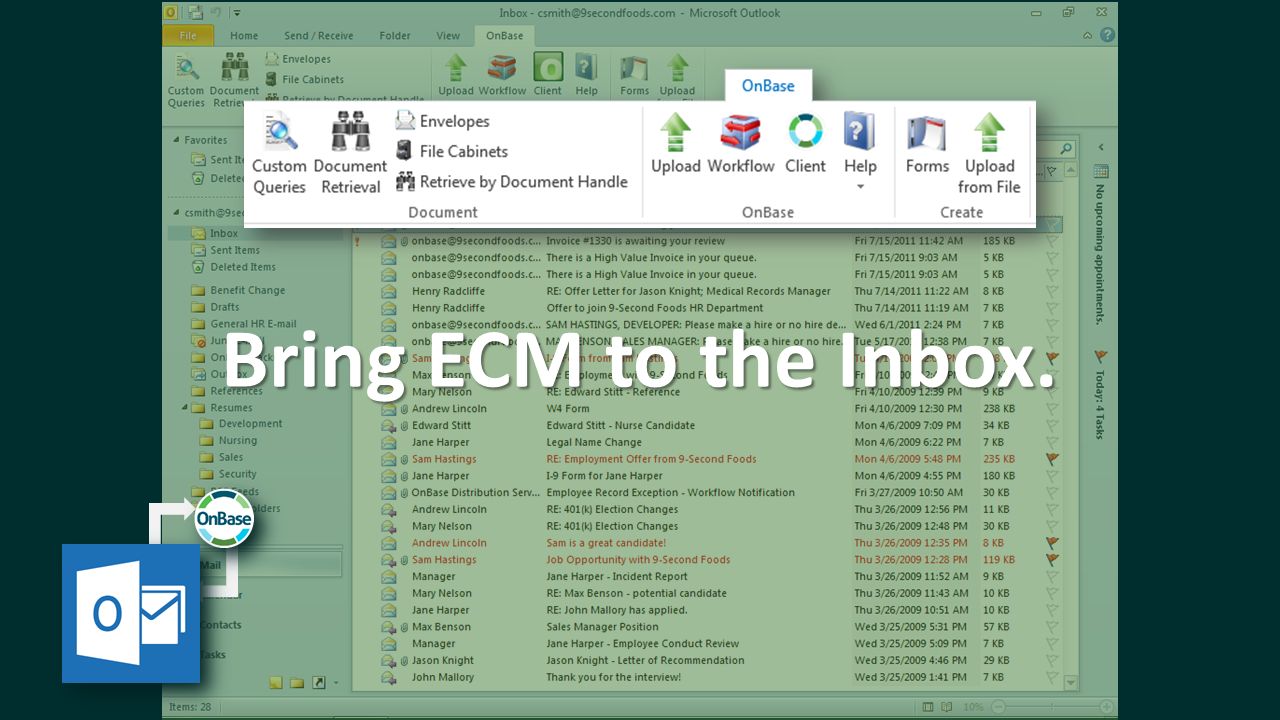1280x720 pixels.
Task: Click small Client icon in the tinted Outlook ribbon
Action: [548, 68]
